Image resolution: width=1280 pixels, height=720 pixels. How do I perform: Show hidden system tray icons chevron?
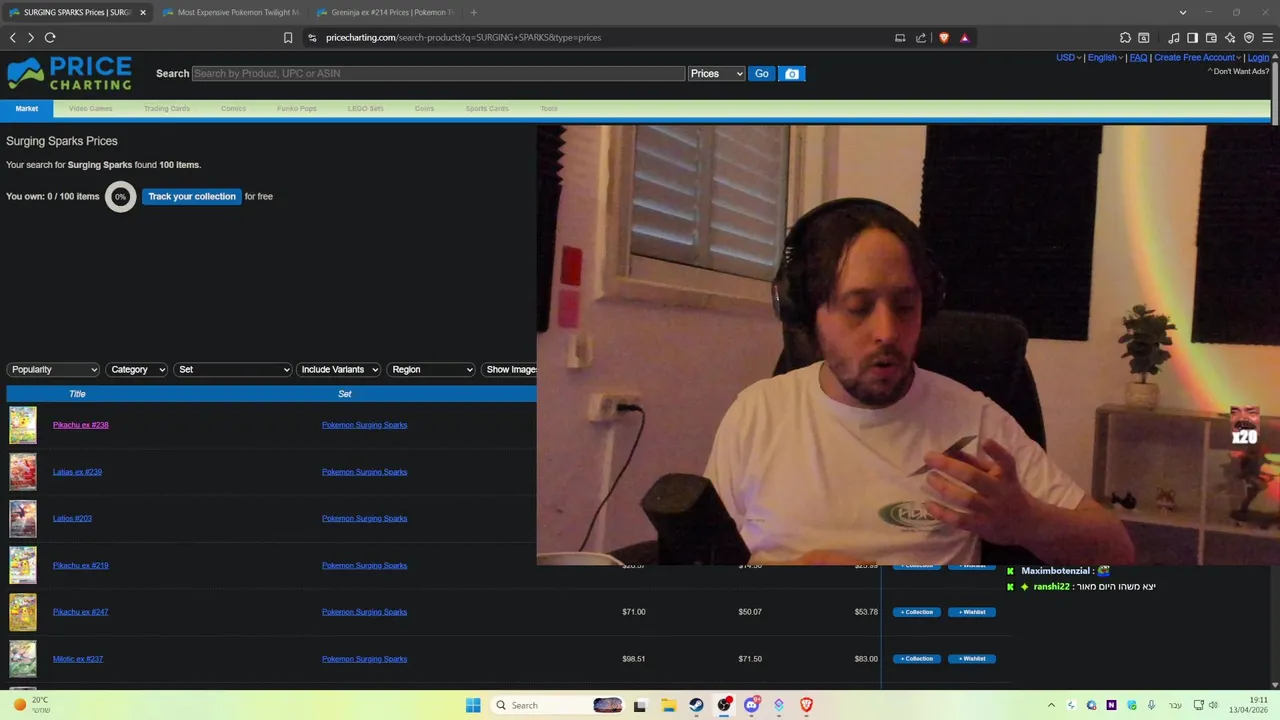point(1051,705)
